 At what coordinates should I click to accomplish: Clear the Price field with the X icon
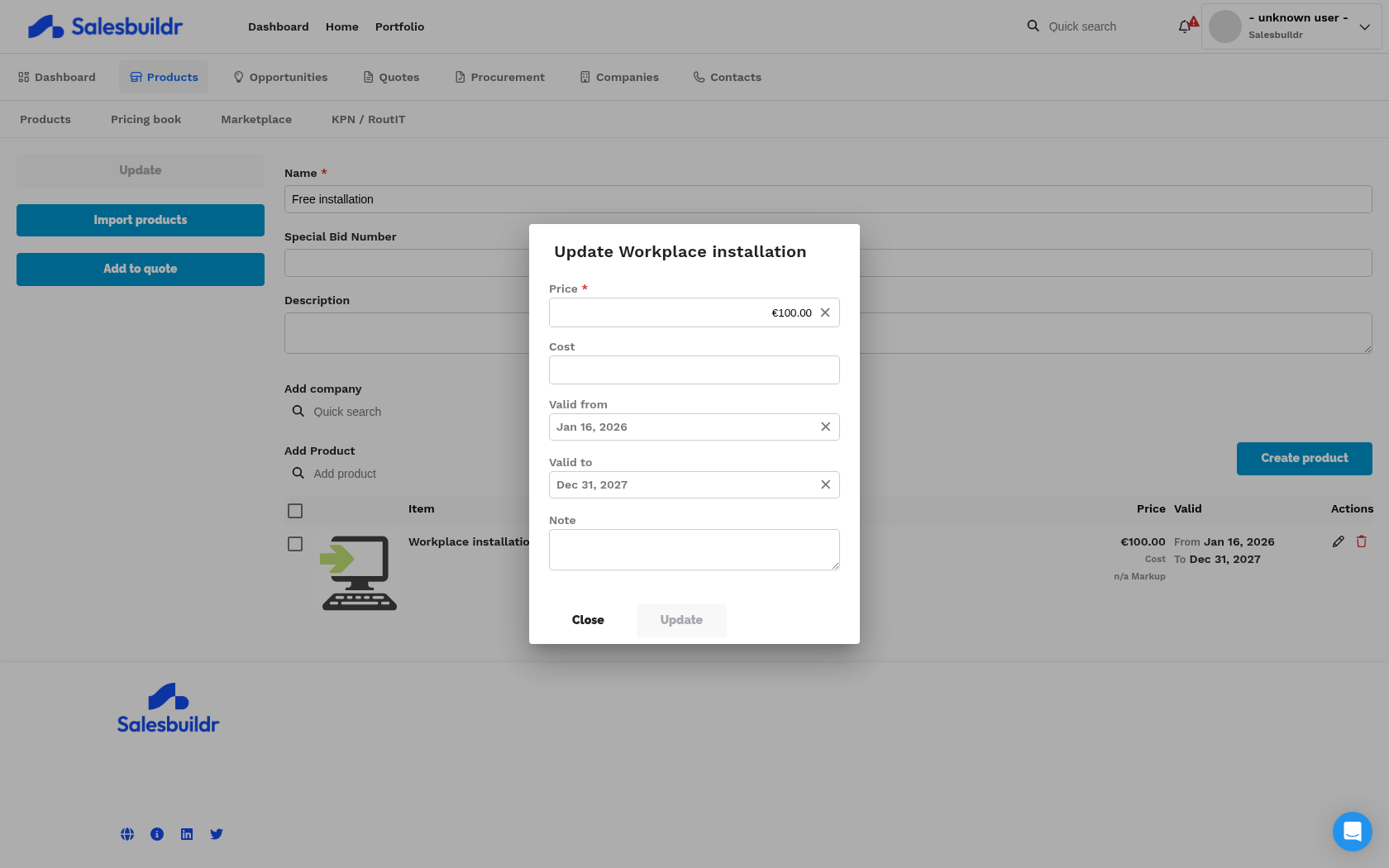pos(825,312)
